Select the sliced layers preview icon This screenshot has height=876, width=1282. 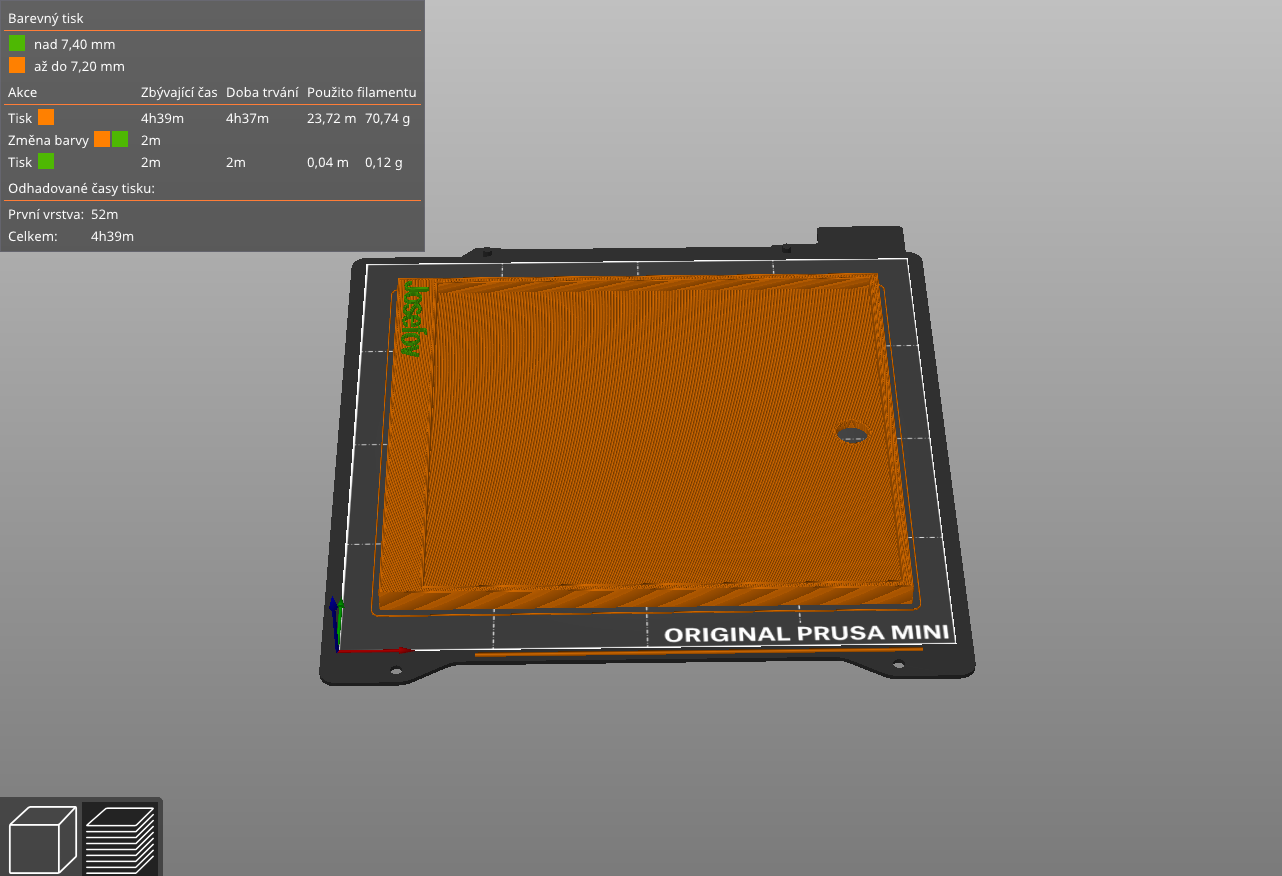[120, 839]
